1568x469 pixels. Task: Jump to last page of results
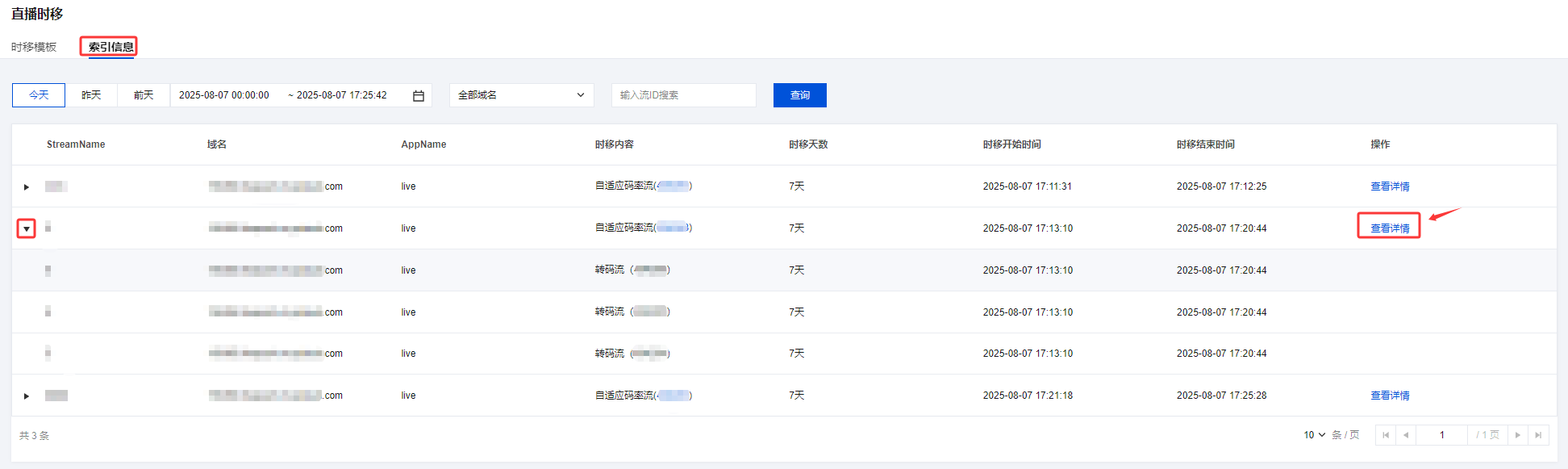[x=1538, y=435]
